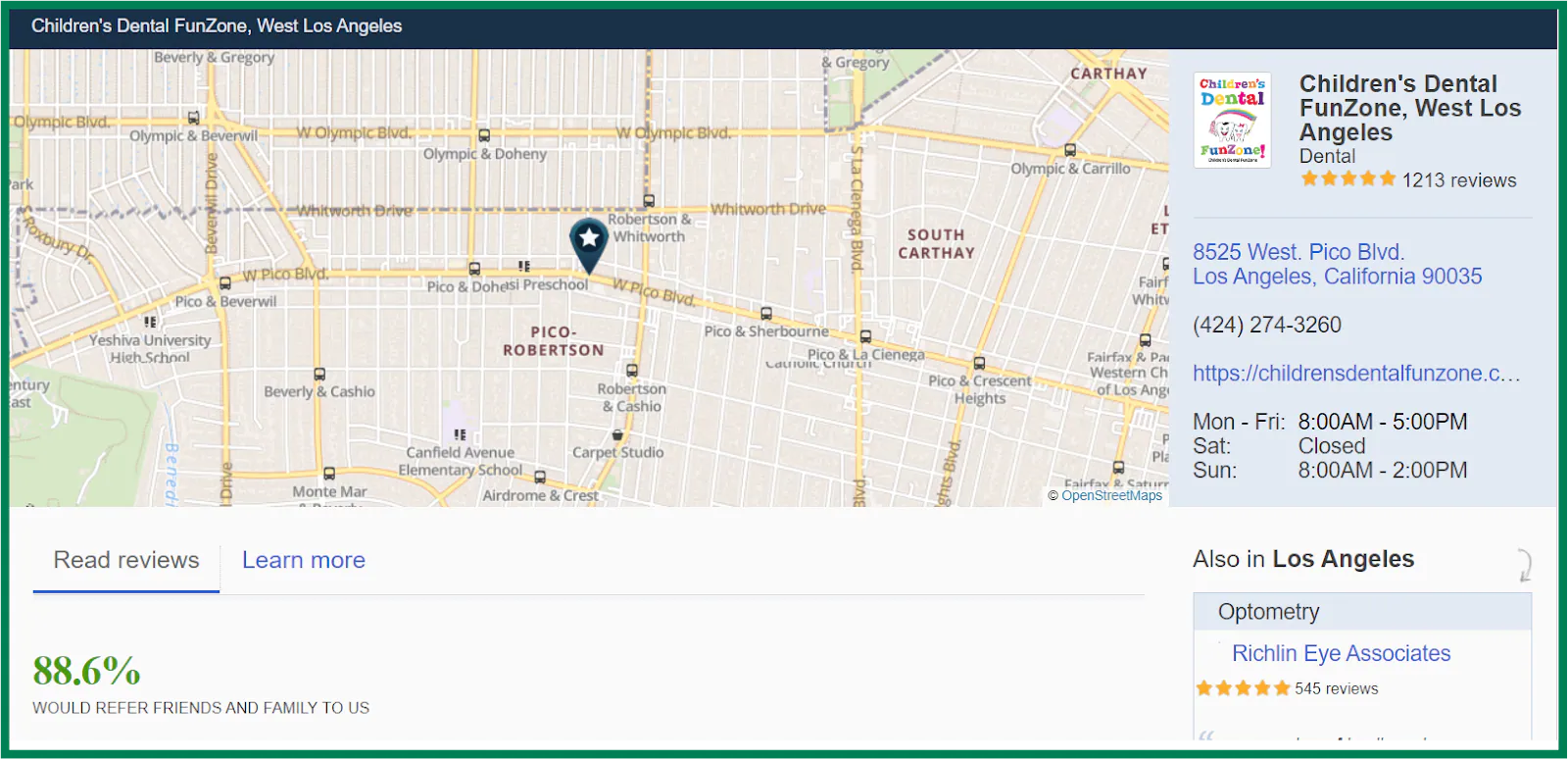Click the phone number (424) 274-3260
Viewport: 1568px width, 759px height.
(x=1267, y=325)
